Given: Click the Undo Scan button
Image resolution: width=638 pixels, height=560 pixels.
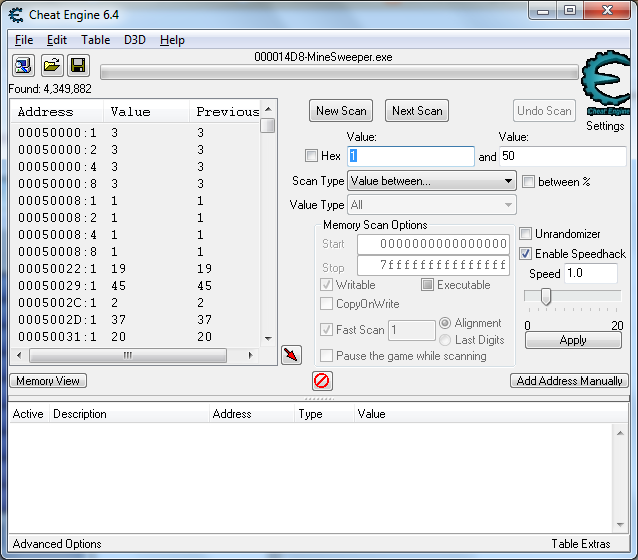Looking at the screenshot, I should (x=544, y=111).
